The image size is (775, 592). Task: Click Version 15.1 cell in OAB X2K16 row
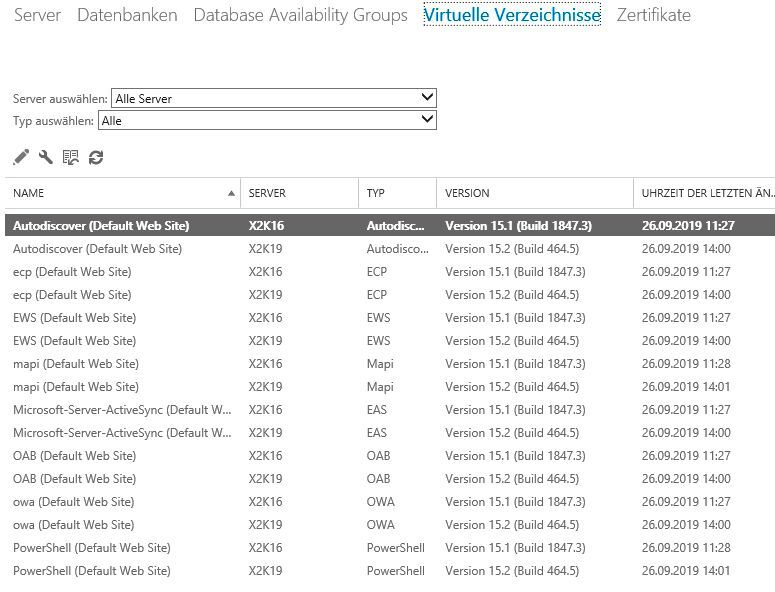tap(515, 456)
